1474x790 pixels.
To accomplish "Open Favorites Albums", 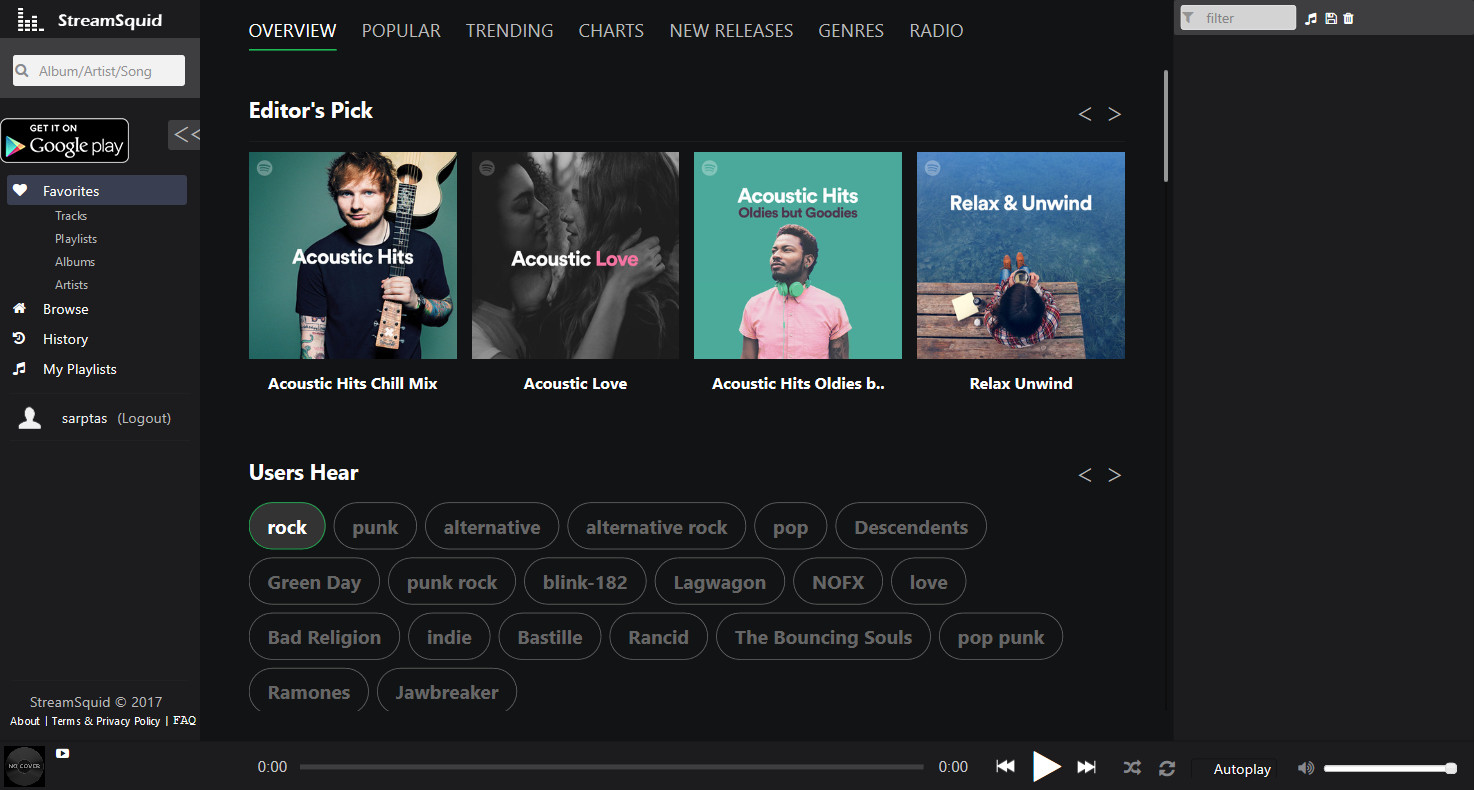I will pyautogui.click(x=75, y=262).
